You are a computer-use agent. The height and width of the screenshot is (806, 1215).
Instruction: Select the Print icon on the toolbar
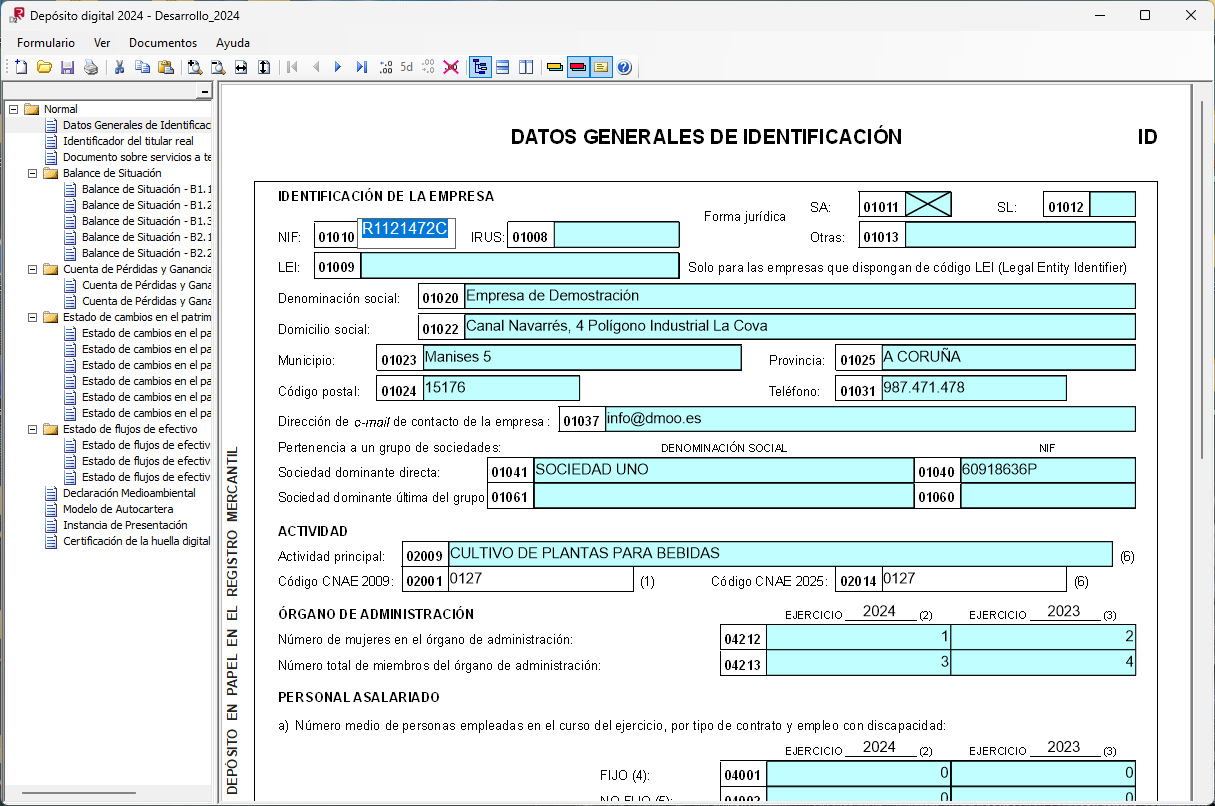[89, 67]
